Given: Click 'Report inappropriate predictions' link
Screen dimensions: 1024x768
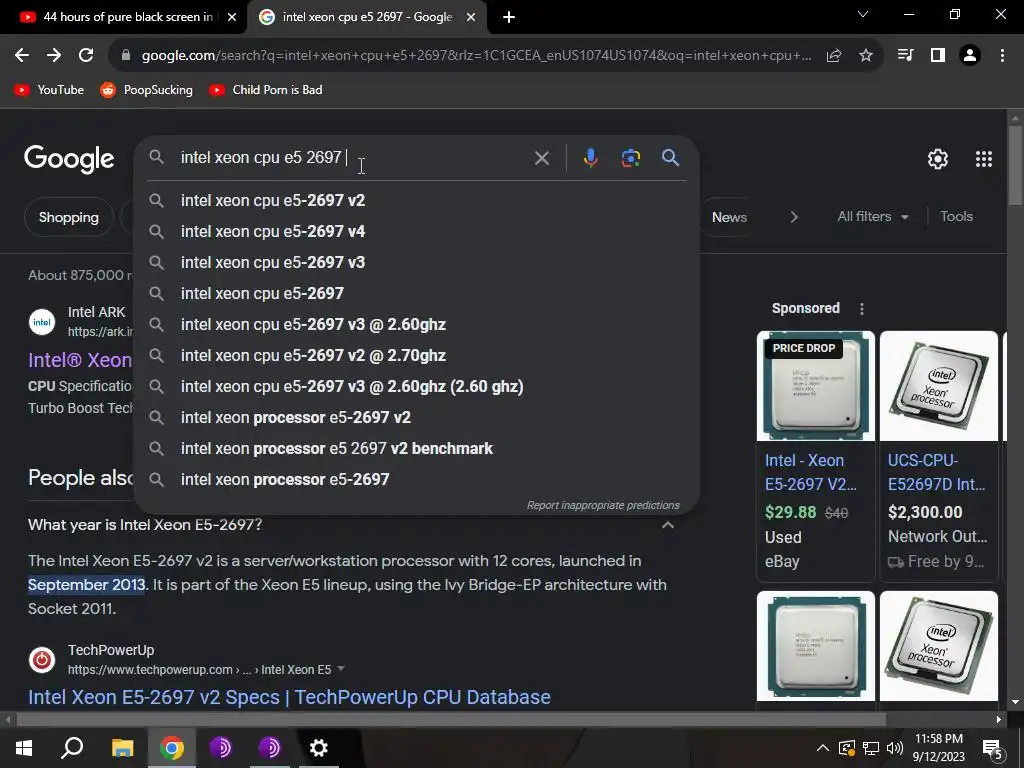Looking at the screenshot, I should (603, 505).
